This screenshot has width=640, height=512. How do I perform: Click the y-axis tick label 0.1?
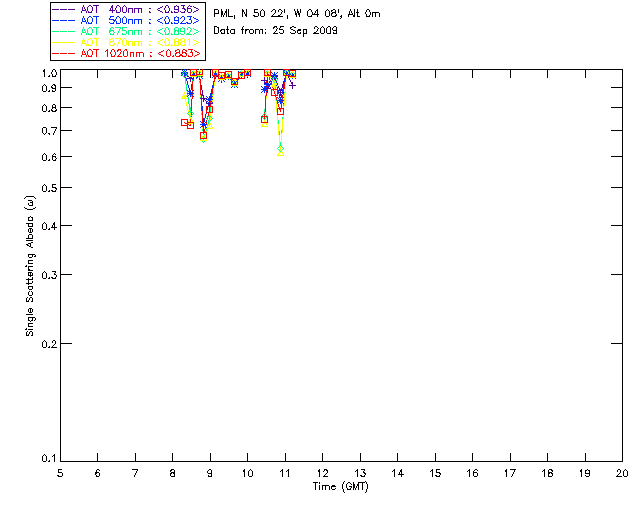46,459
